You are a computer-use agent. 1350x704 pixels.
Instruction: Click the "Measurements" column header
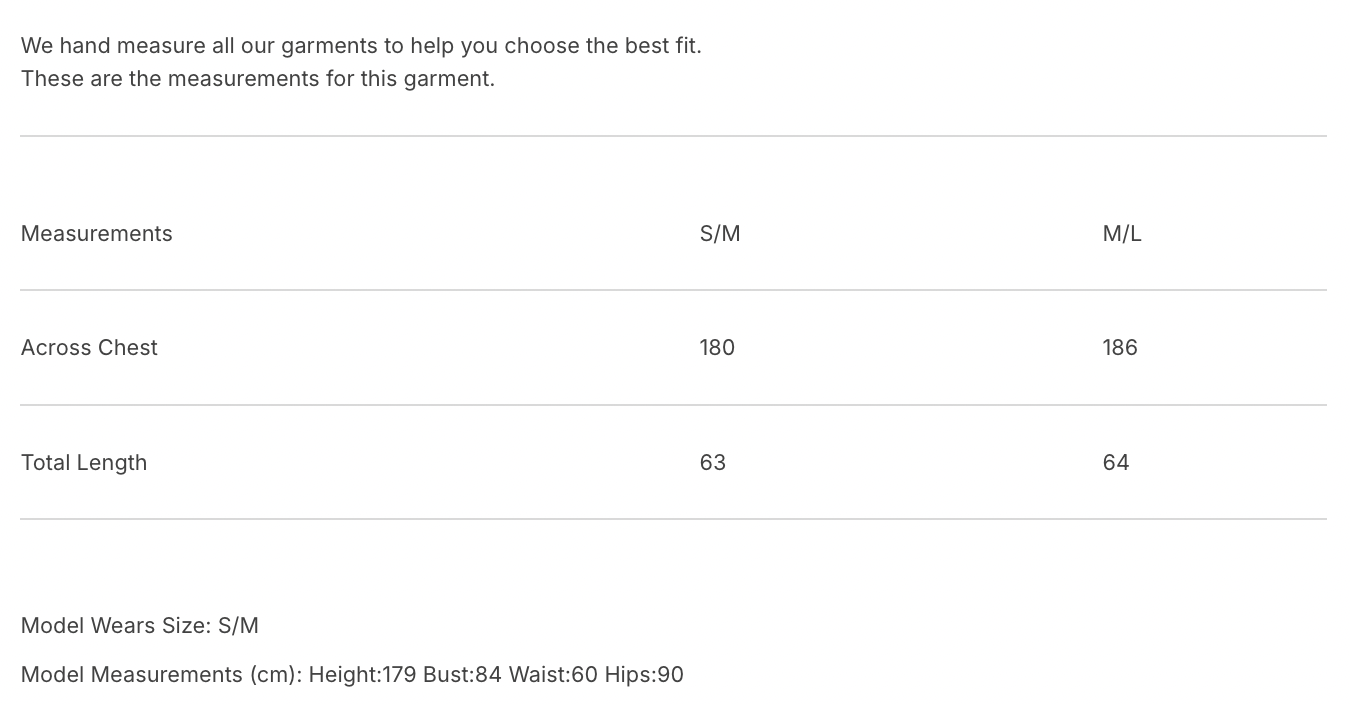97,234
